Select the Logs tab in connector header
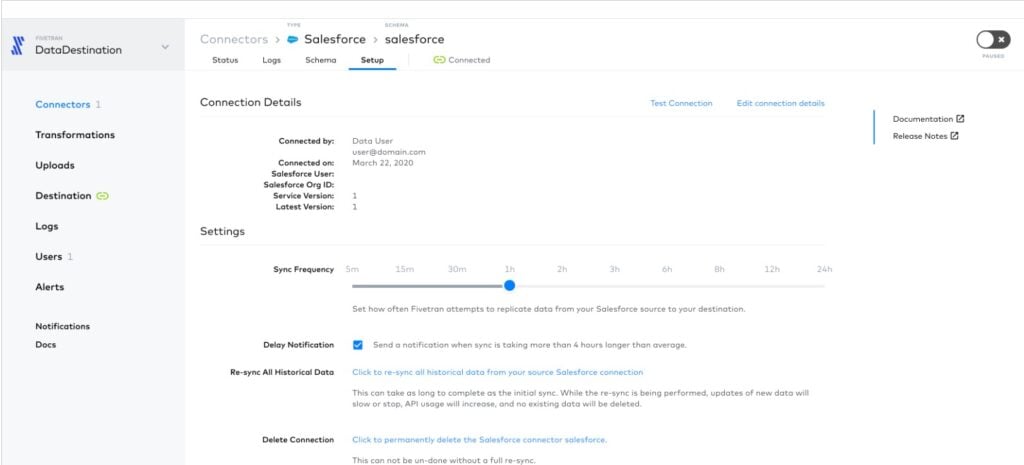1024x465 pixels. tap(272, 60)
